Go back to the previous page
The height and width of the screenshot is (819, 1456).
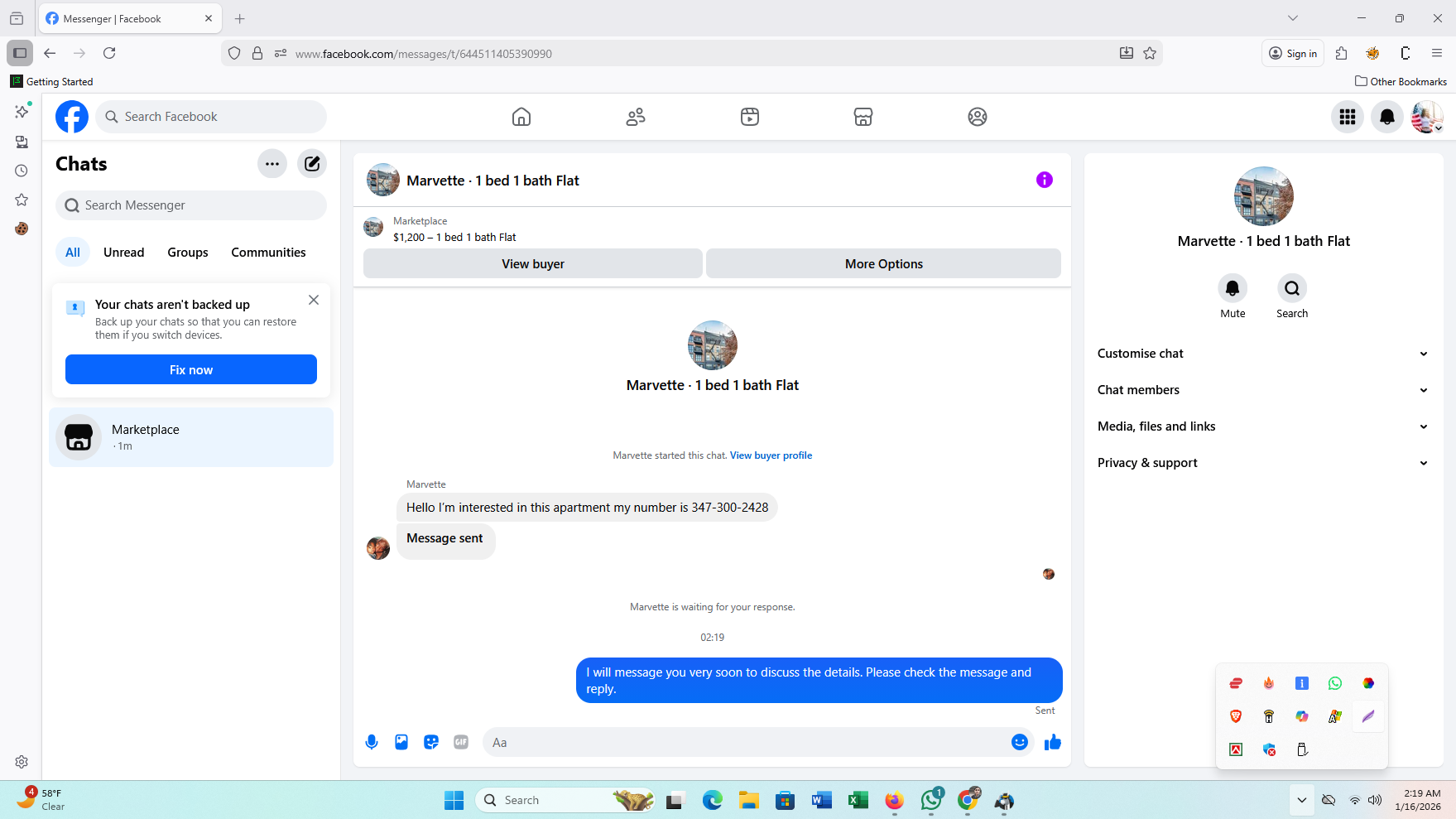(x=50, y=53)
